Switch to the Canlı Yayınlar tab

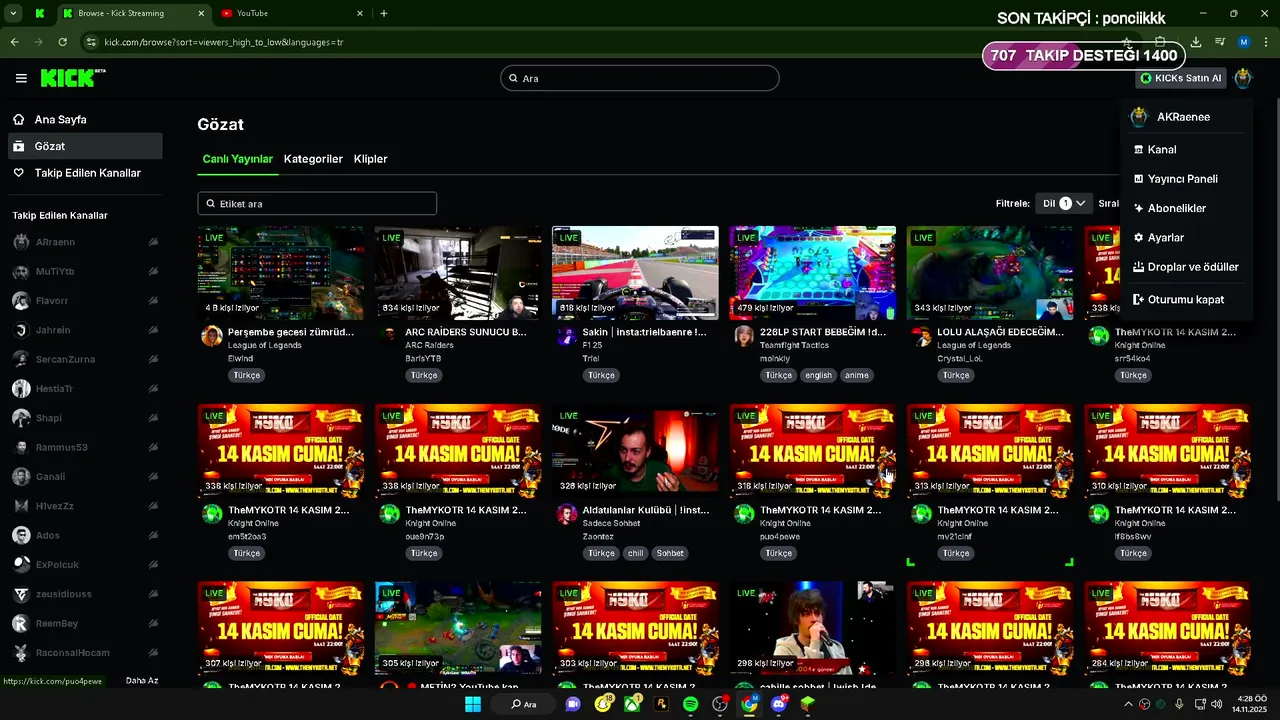pyautogui.click(x=237, y=159)
